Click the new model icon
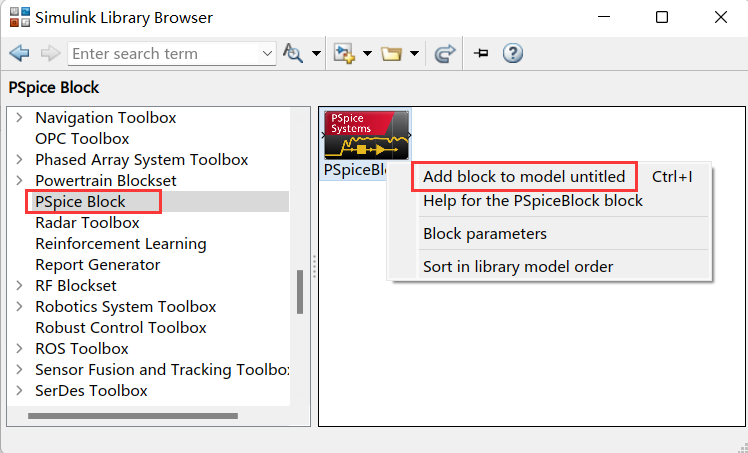 coord(344,53)
